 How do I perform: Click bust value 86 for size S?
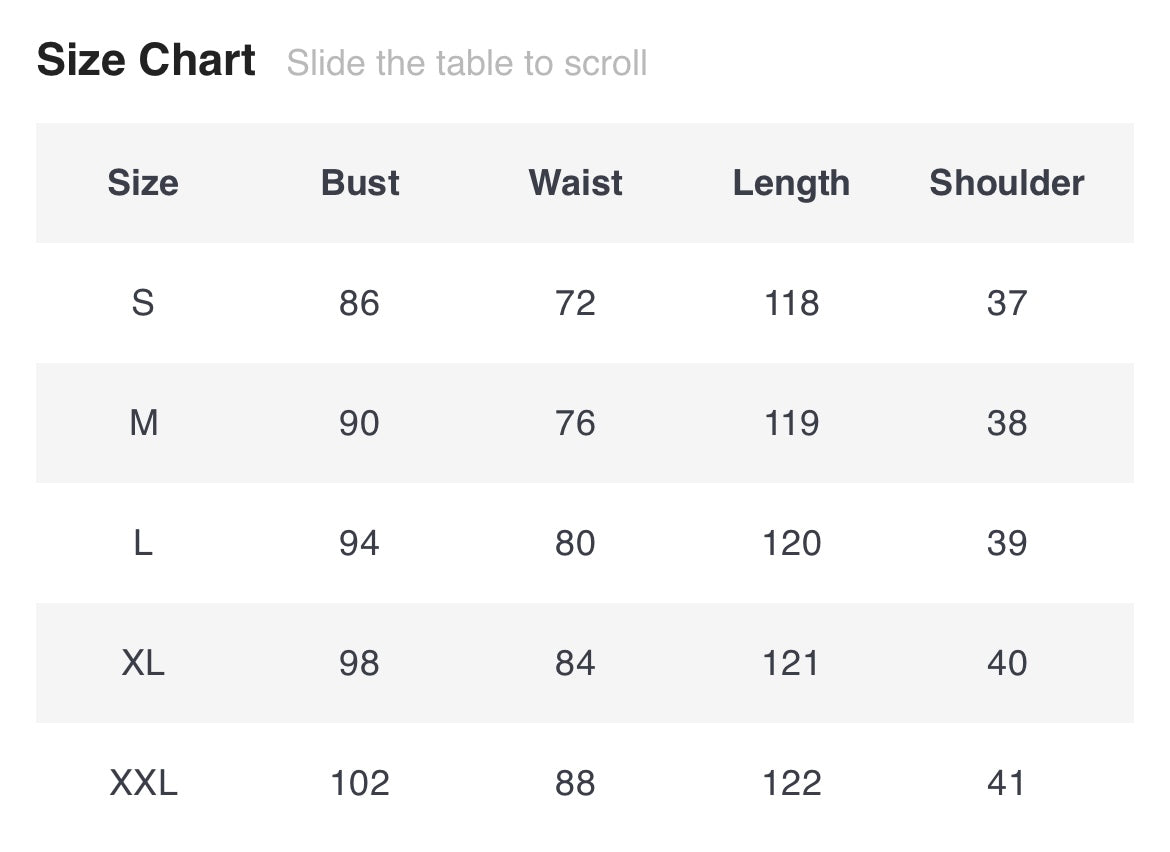pos(359,303)
